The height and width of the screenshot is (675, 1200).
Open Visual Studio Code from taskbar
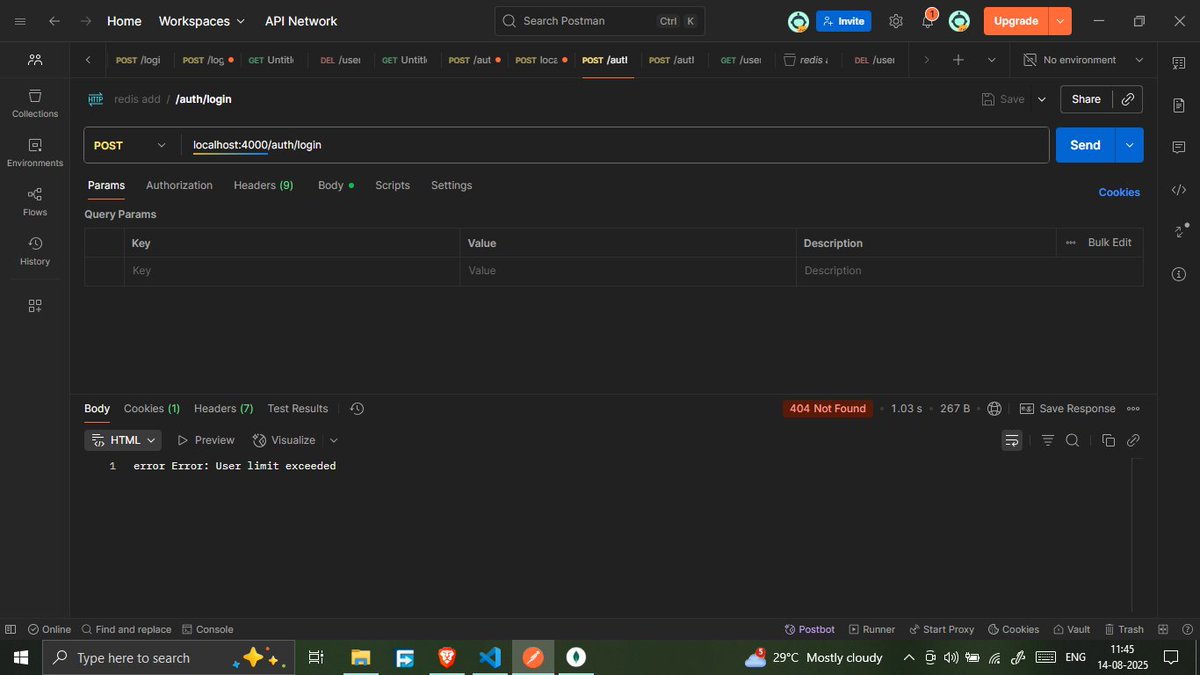(489, 658)
